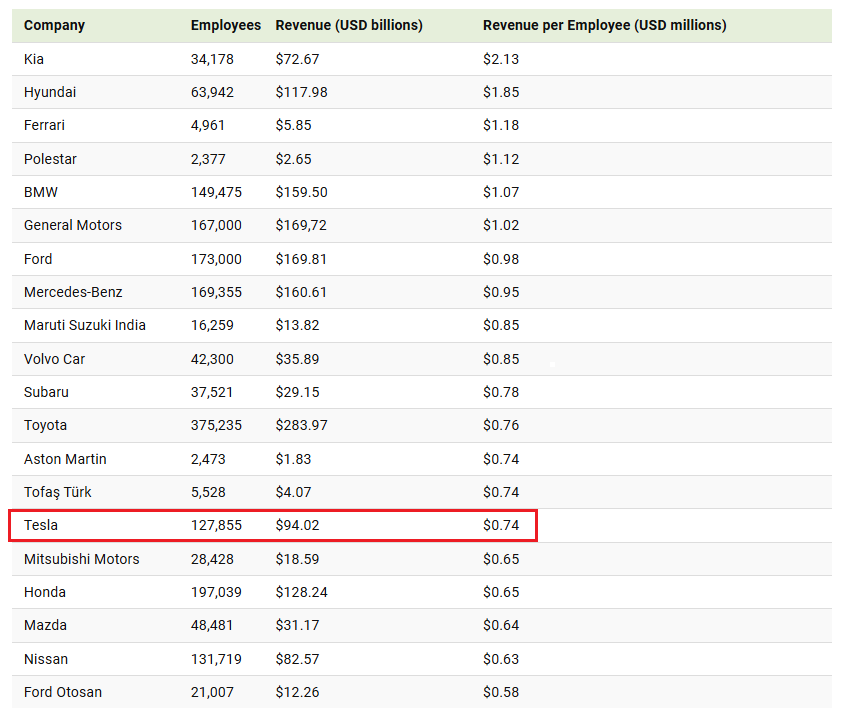This screenshot has height=724, width=849.
Task: Click the company name "Toyota"
Action: coord(45,426)
